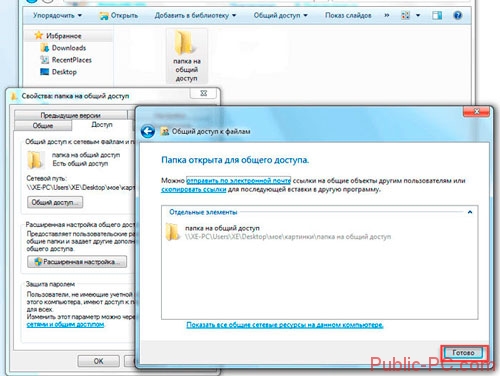Start Показ слайдов from toolbar
Screen dimensions: 500x376
[348, 15]
